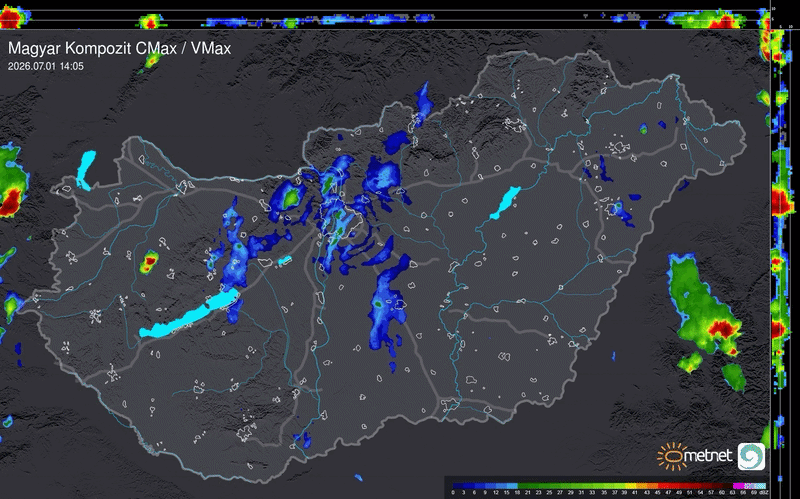Click the "Magyar Kompozit CMax / VMax" title
Screen dimensions: 800x499
click(119, 48)
